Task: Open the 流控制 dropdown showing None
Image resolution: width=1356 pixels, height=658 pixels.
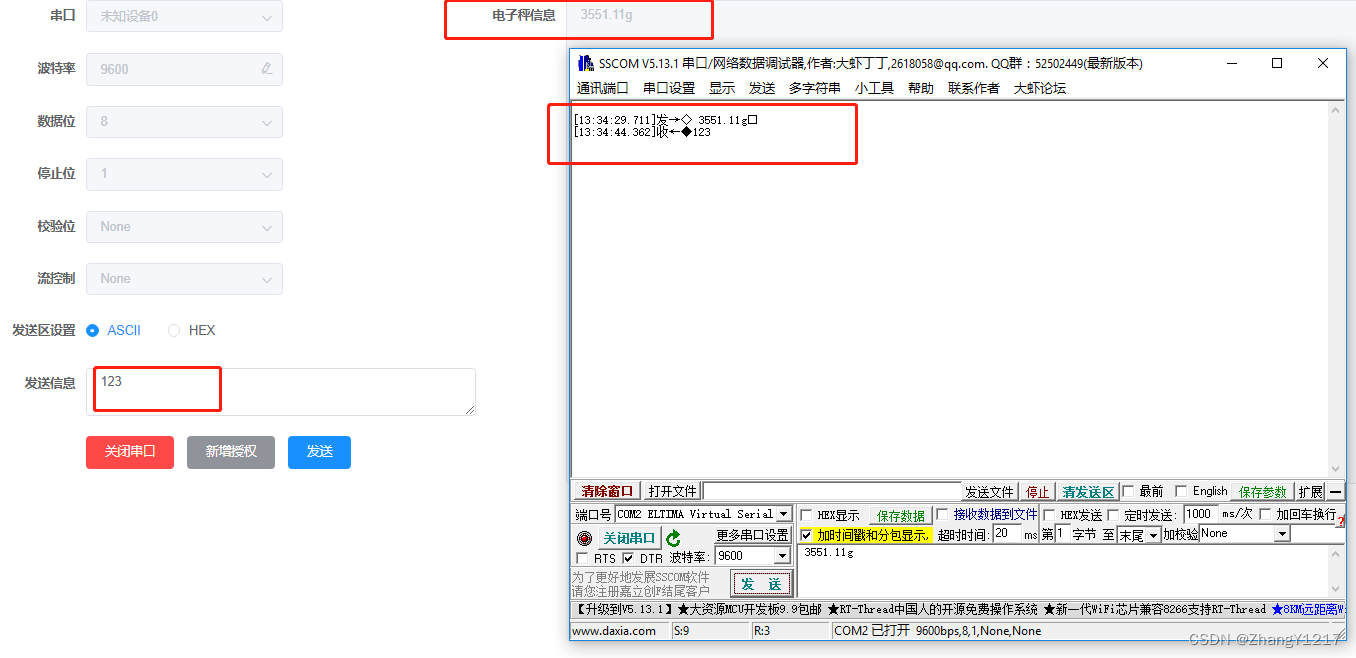Action: coord(184,278)
